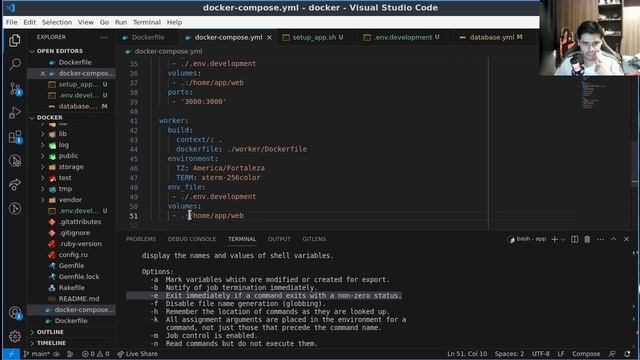The height and width of the screenshot is (360, 640).
Task: Open the Search view icon
Action: [15, 64]
